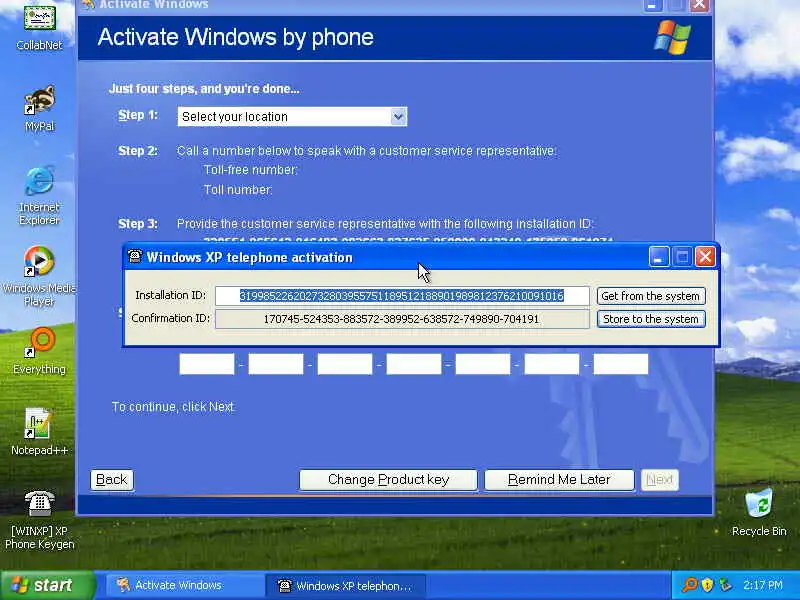Click the telephone icon in keygen title bar
800x600 pixels.
135,257
